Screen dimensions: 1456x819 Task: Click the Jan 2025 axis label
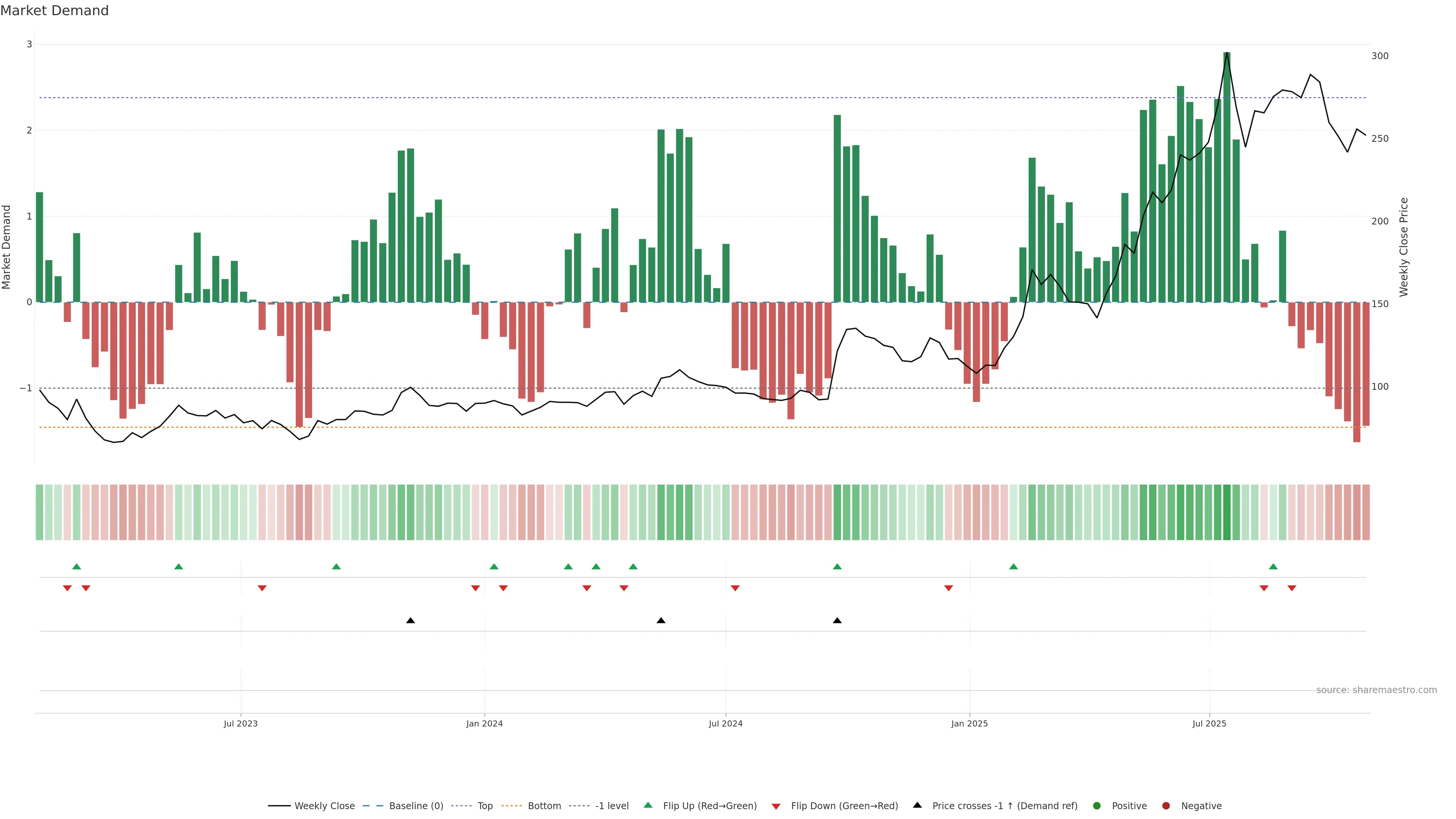pyautogui.click(x=970, y=723)
